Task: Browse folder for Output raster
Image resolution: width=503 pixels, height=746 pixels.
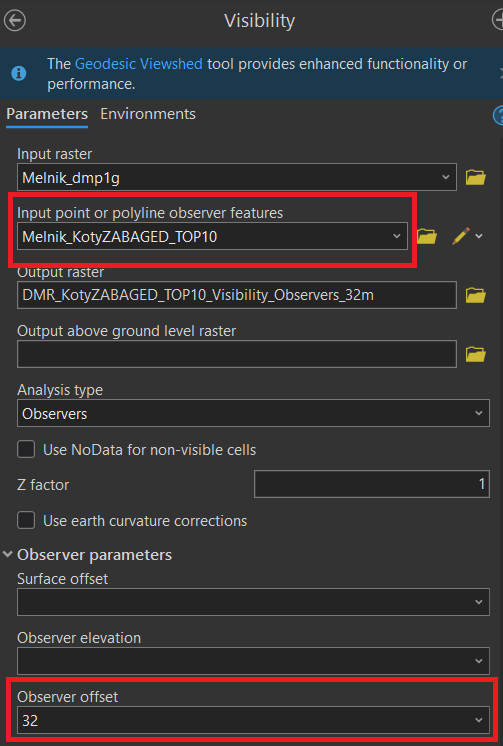Action: coord(475,295)
